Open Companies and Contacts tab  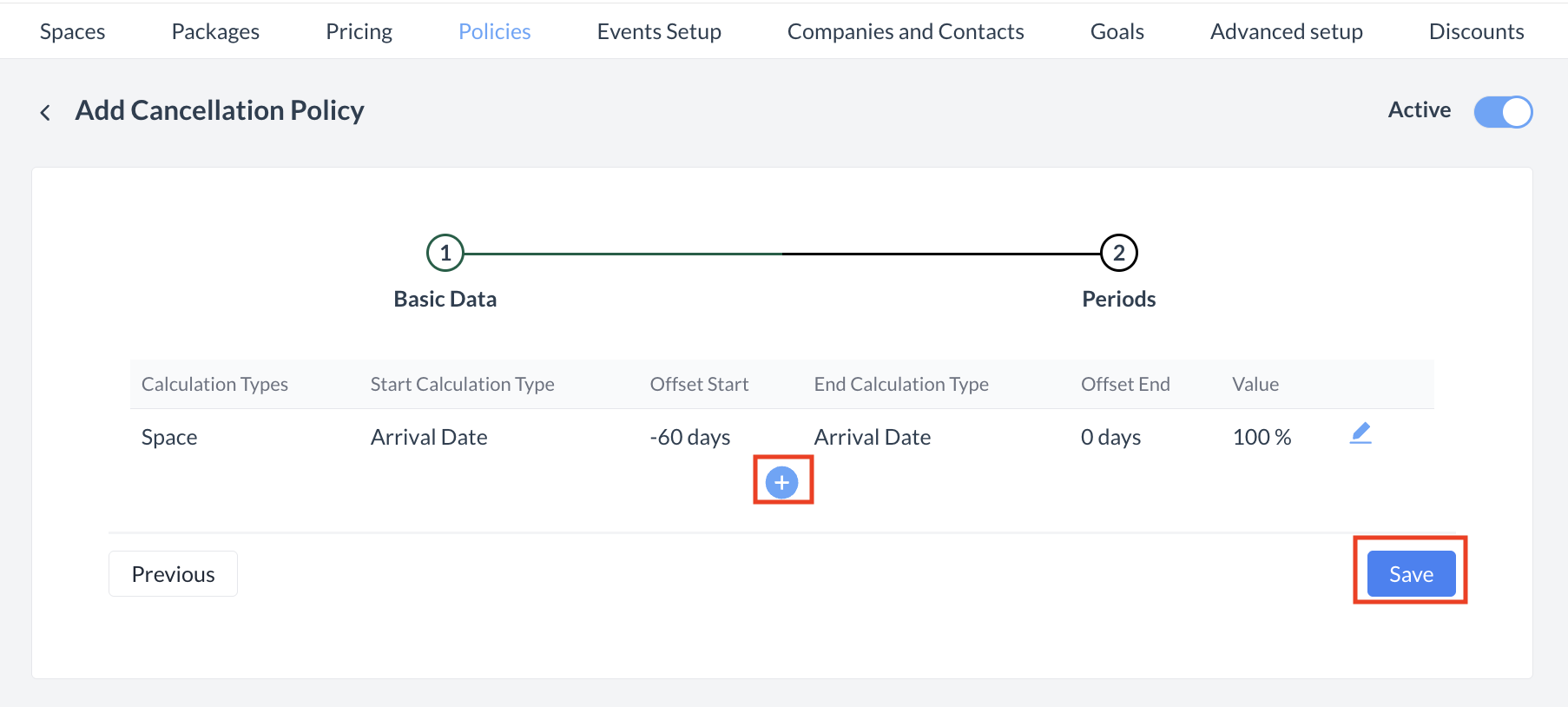[906, 32]
